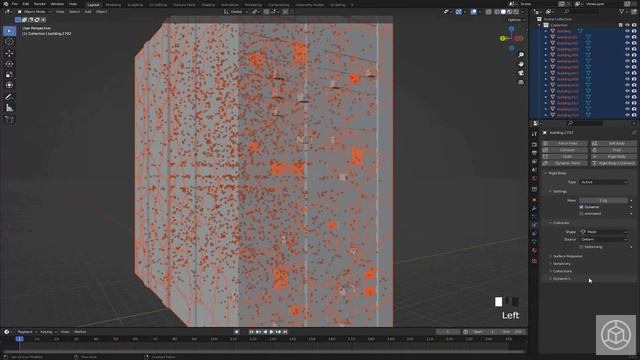The width and height of the screenshot is (640, 360).
Task: Select the Add Cube tool
Action: [9, 120]
